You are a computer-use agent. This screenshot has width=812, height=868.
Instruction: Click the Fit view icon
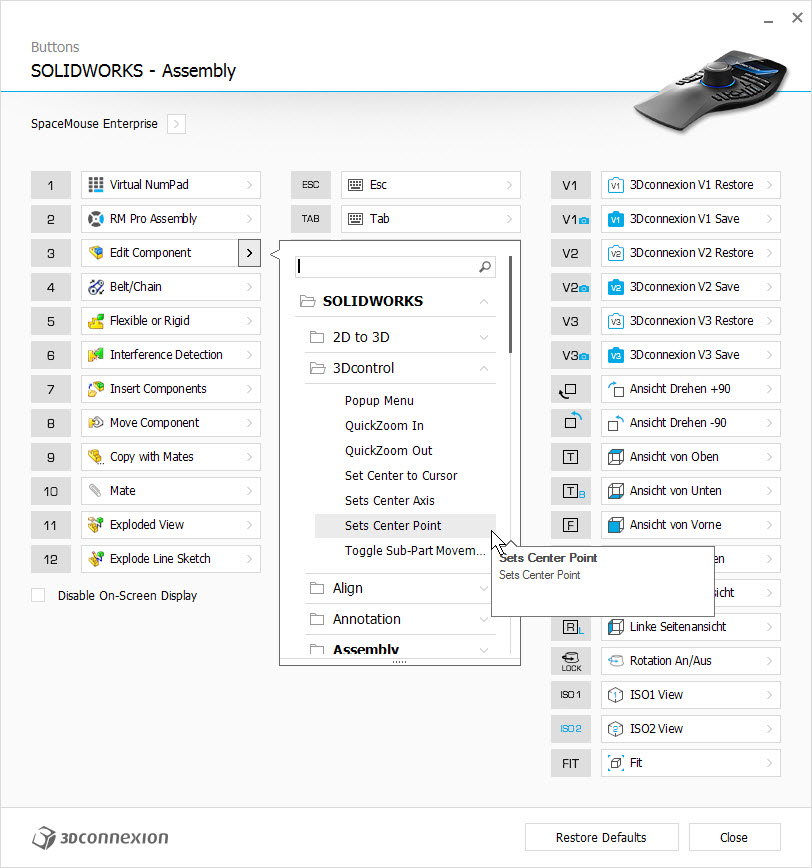616,763
